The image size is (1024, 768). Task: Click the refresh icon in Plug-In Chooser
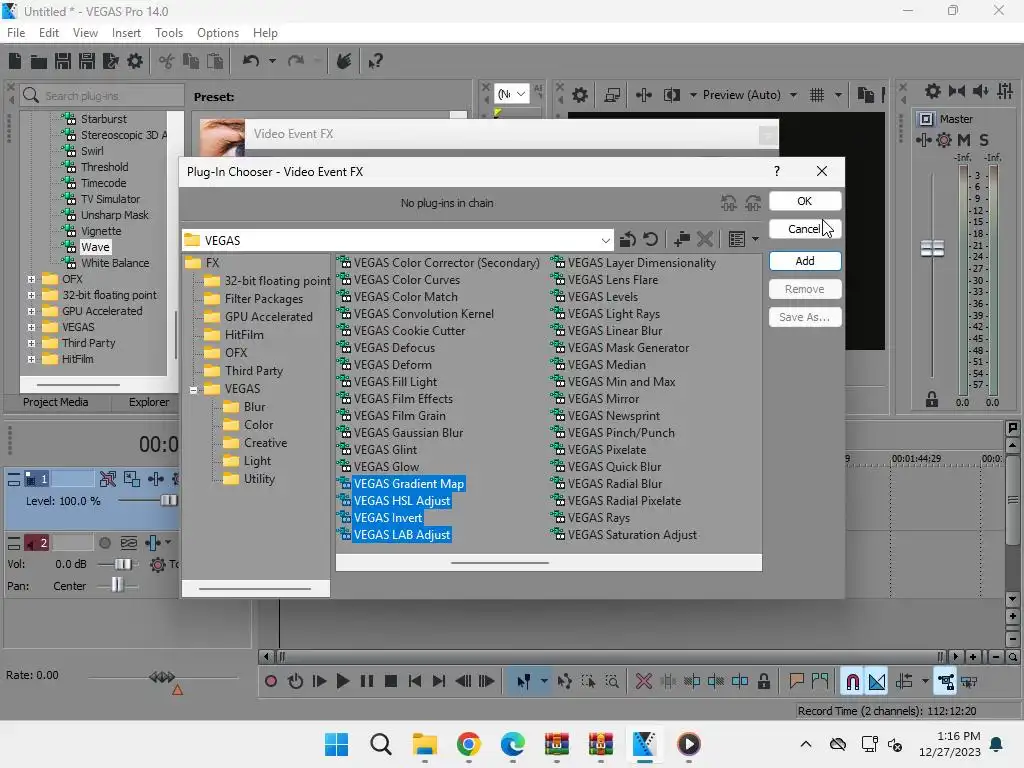point(650,240)
